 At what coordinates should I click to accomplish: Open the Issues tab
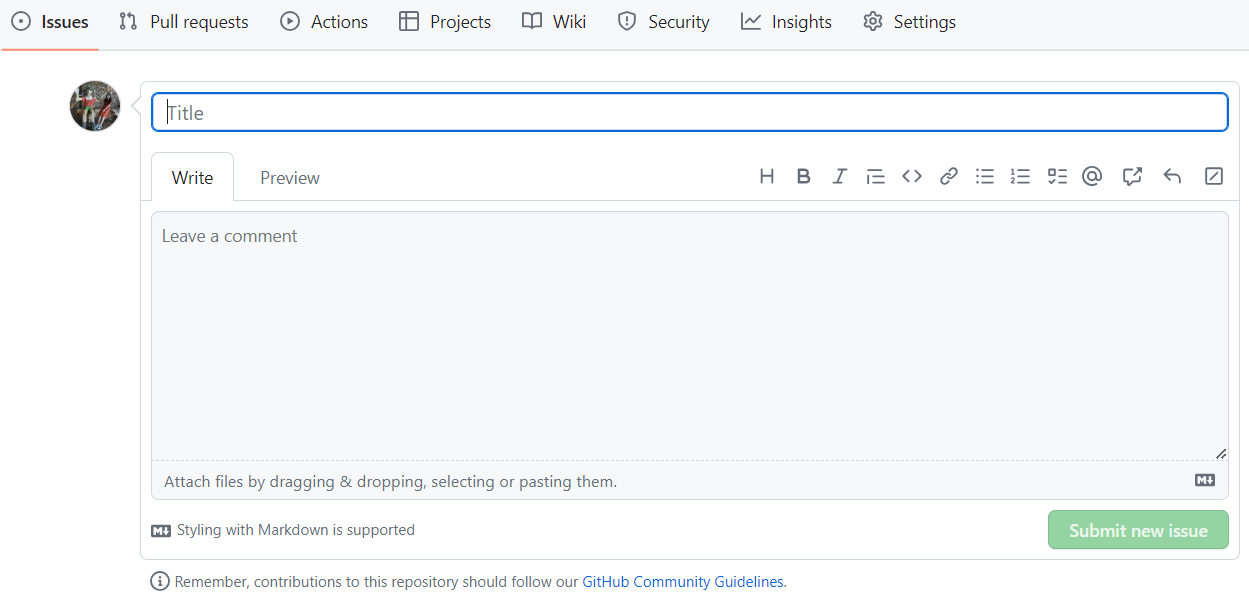(x=50, y=22)
